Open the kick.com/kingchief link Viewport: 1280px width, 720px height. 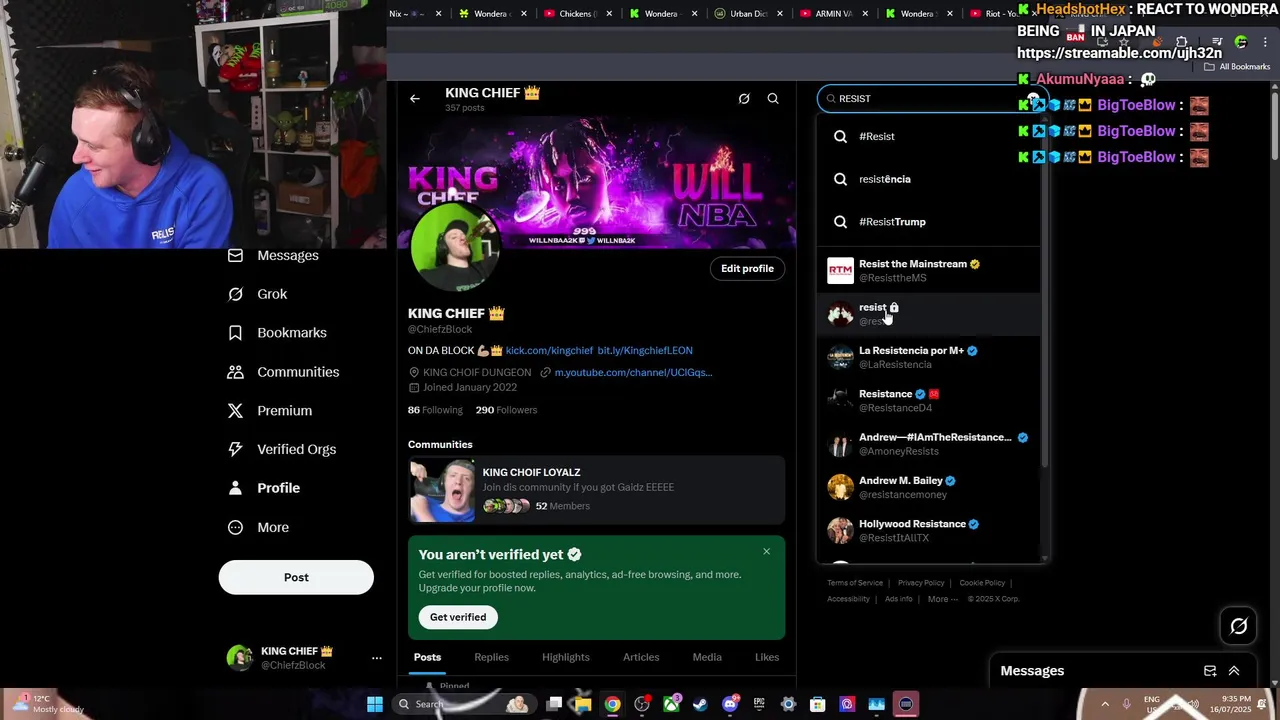[x=549, y=350]
